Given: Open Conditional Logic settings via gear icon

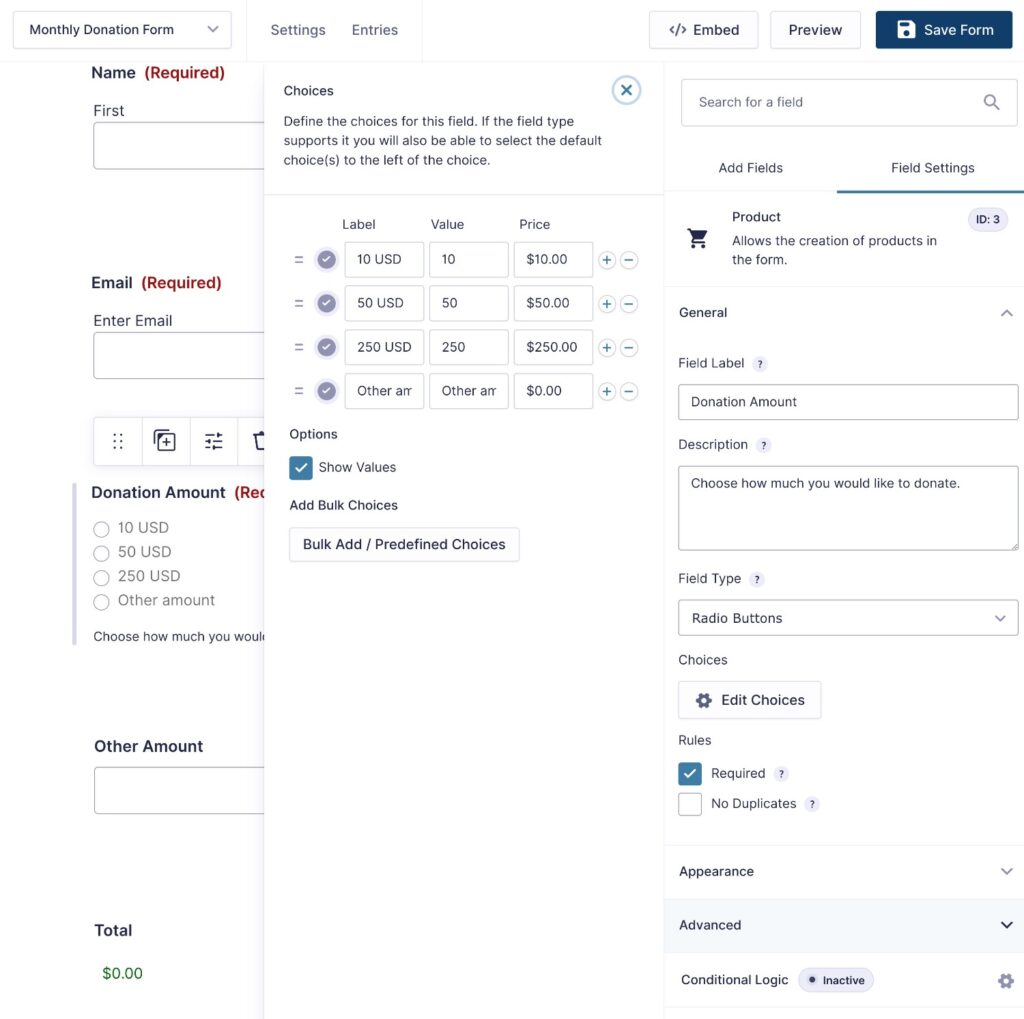Looking at the screenshot, I should pos(1005,980).
